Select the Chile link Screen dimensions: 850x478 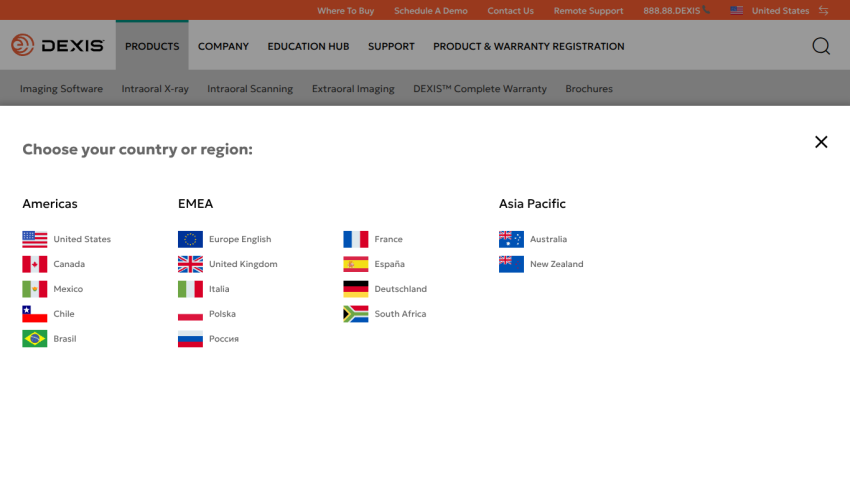click(x=63, y=314)
